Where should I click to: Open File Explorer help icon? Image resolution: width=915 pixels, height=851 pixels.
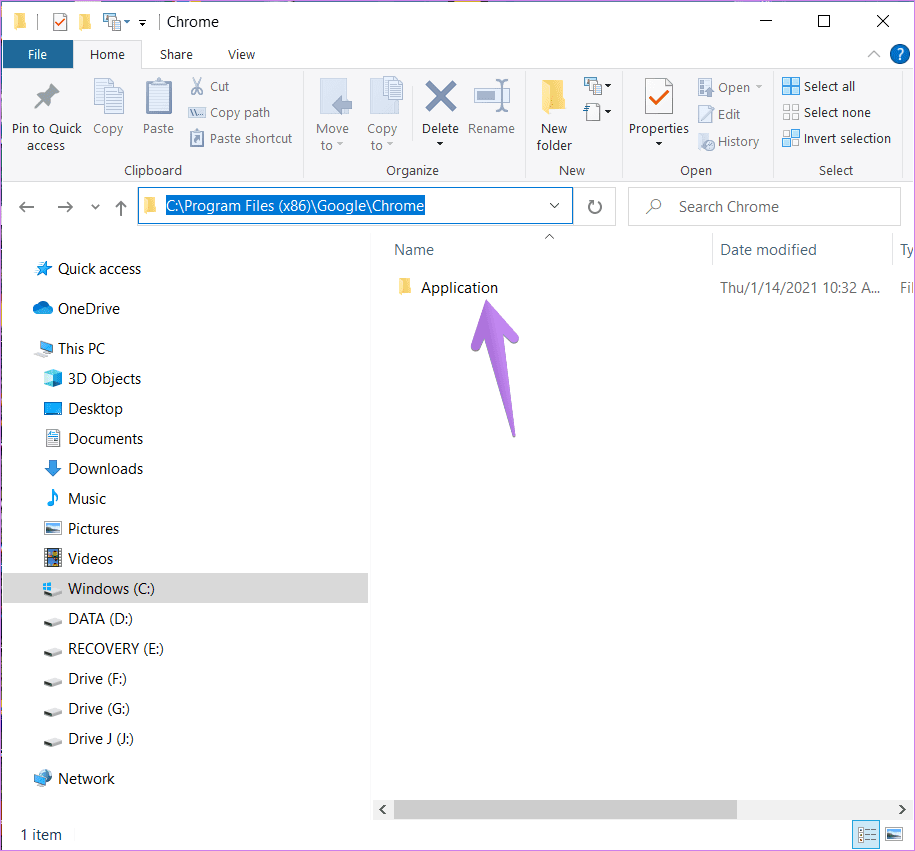click(x=899, y=54)
